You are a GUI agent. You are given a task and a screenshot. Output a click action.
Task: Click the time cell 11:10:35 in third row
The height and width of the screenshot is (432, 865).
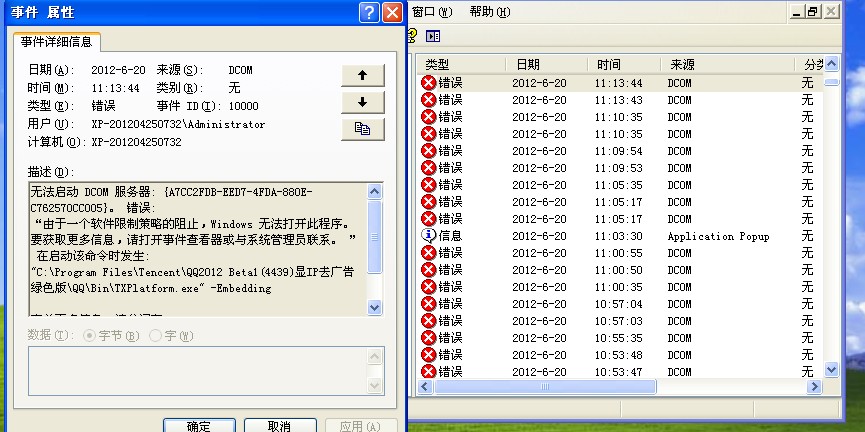pos(618,117)
